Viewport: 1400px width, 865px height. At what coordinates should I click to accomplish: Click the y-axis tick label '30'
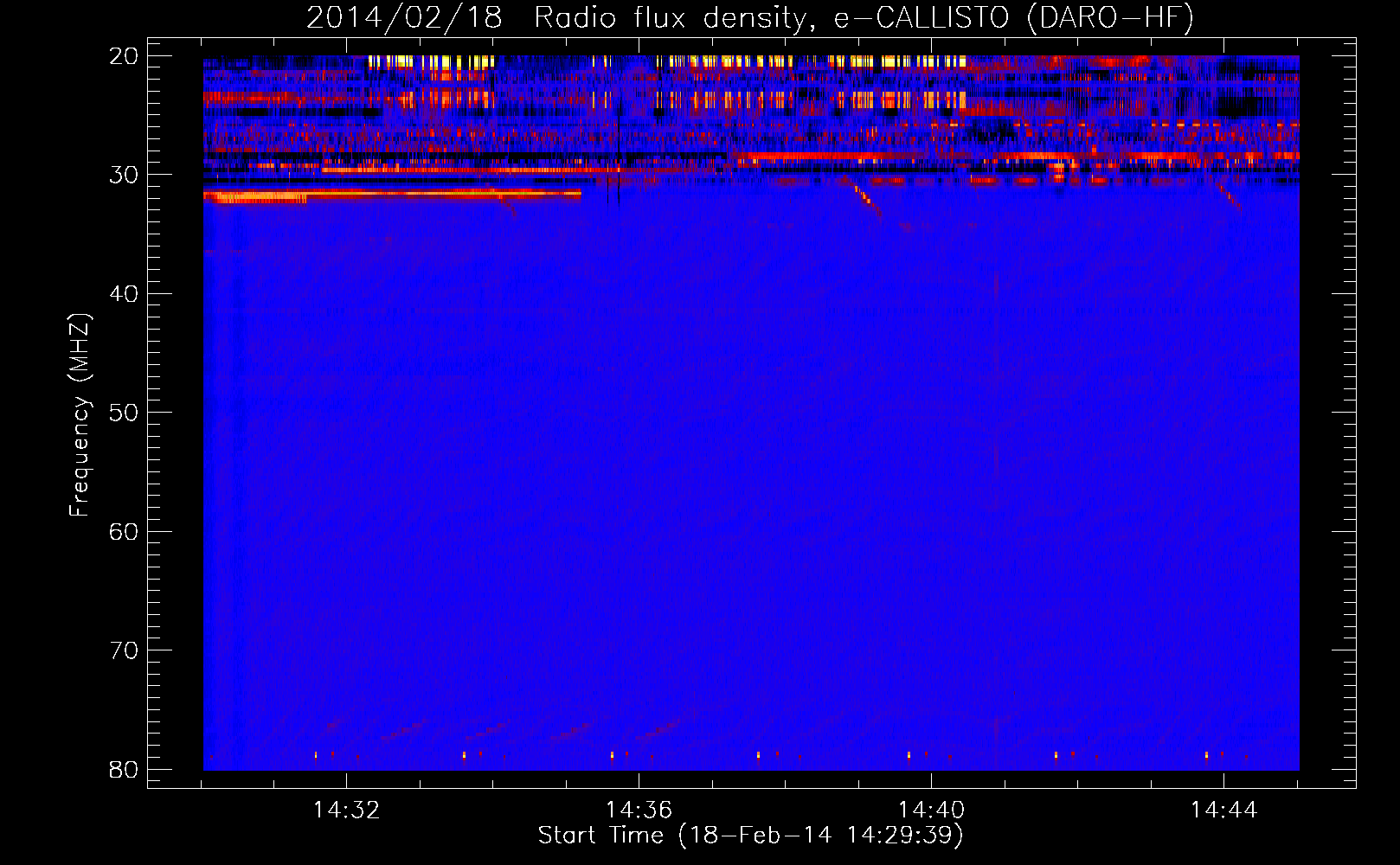pyautogui.click(x=124, y=175)
